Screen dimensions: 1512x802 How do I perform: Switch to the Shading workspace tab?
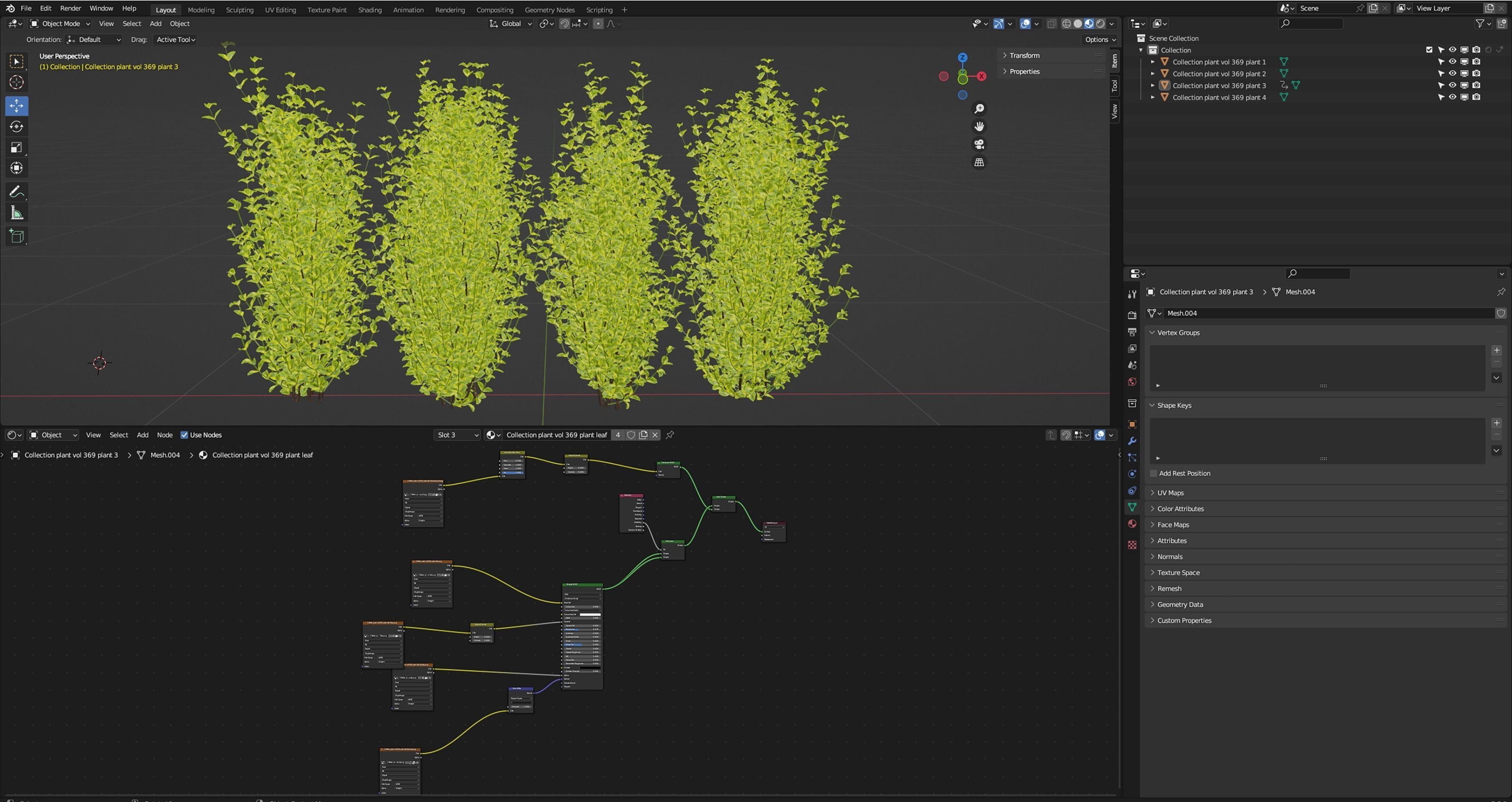370,10
